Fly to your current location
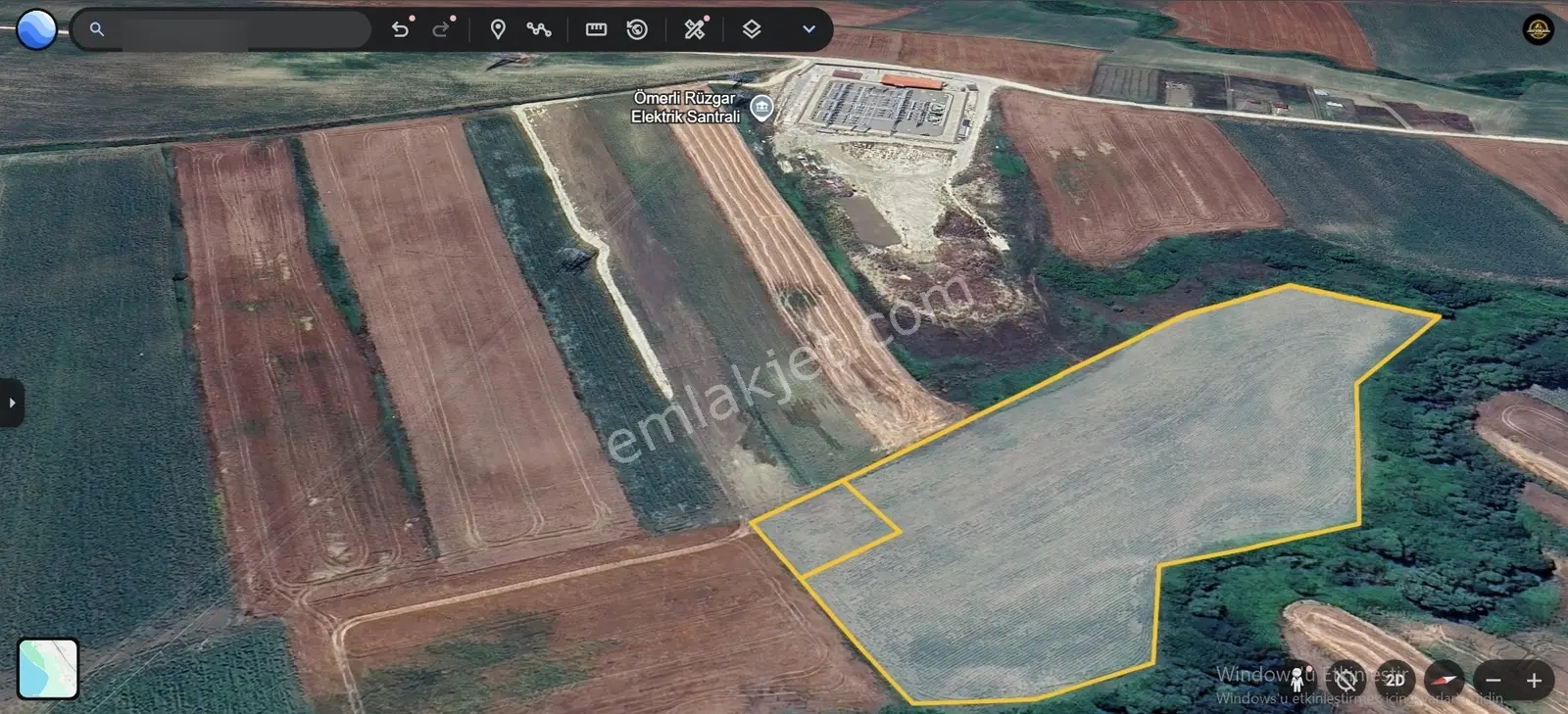The image size is (1568, 714). pyautogui.click(x=1347, y=679)
